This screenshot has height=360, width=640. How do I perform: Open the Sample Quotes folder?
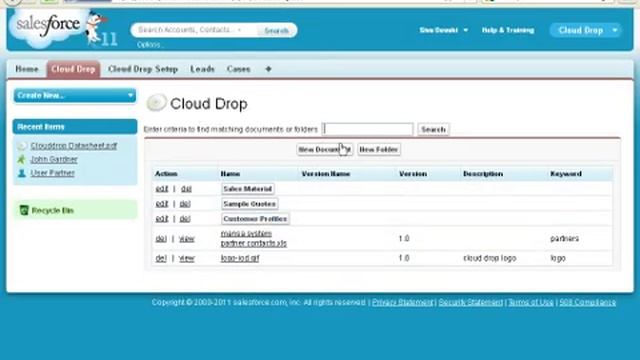tap(249, 204)
